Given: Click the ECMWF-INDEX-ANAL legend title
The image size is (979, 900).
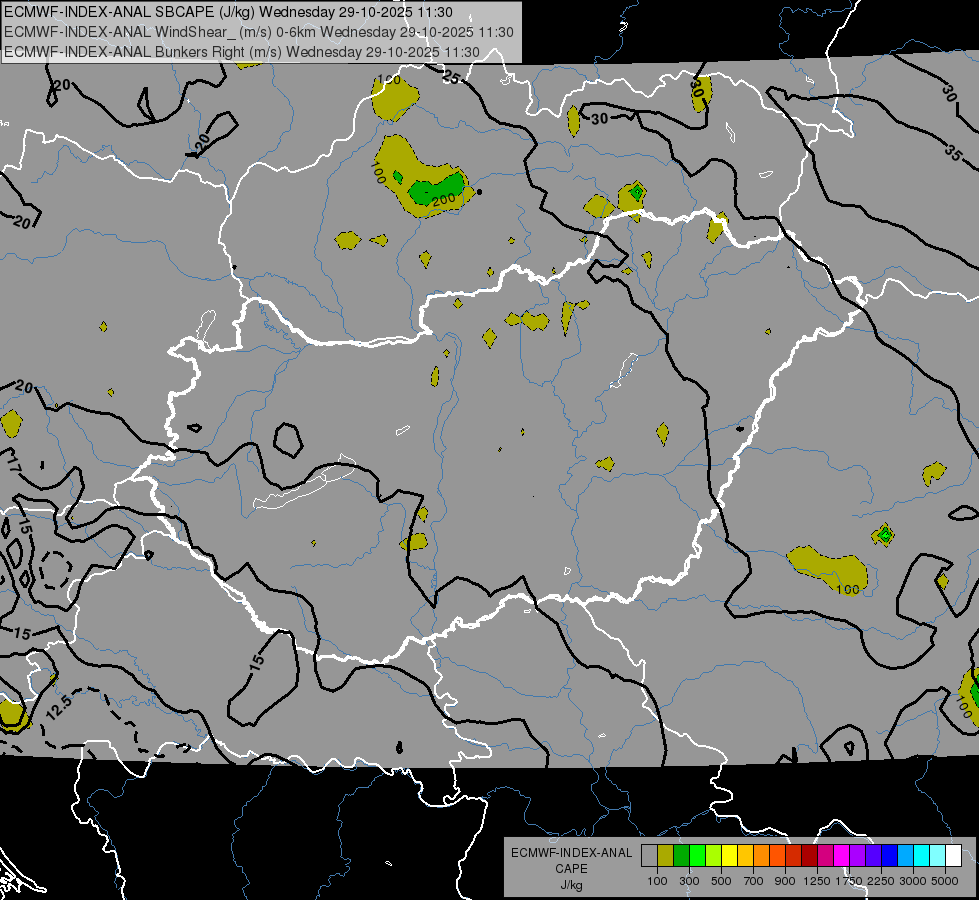Looking at the screenshot, I should coord(571,853).
